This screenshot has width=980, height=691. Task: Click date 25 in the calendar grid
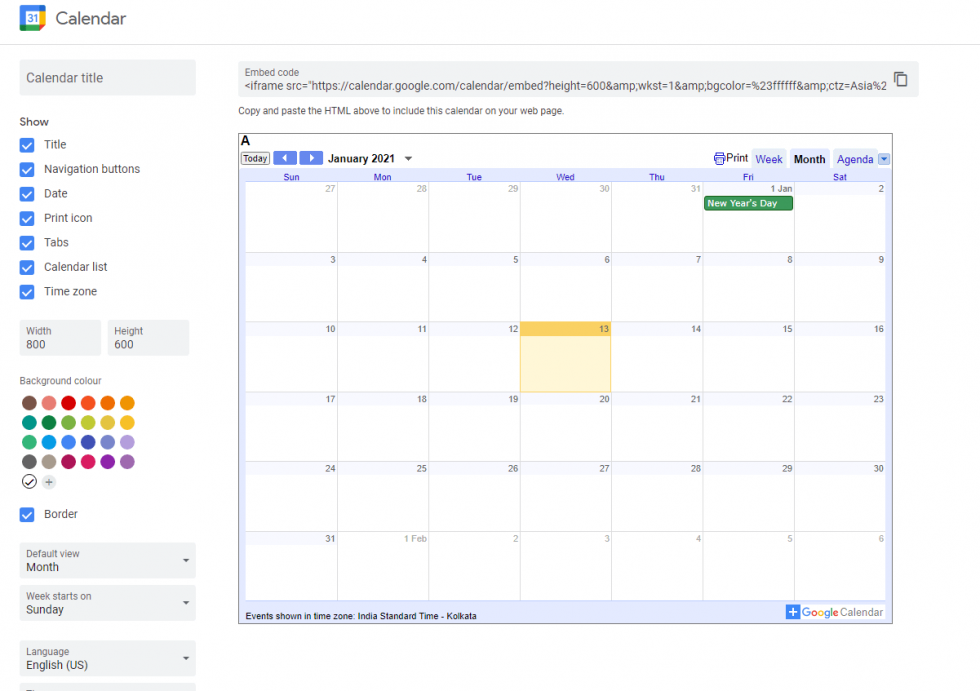pos(382,496)
